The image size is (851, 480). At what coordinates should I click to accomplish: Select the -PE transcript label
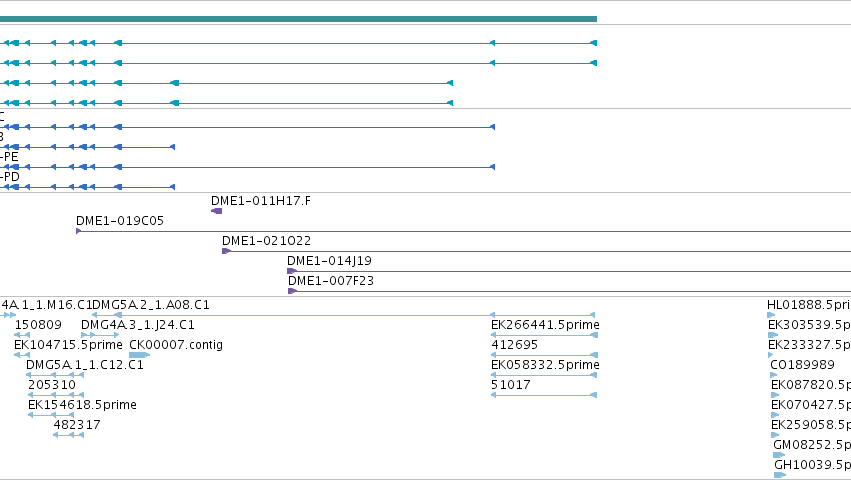pos(9,157)
